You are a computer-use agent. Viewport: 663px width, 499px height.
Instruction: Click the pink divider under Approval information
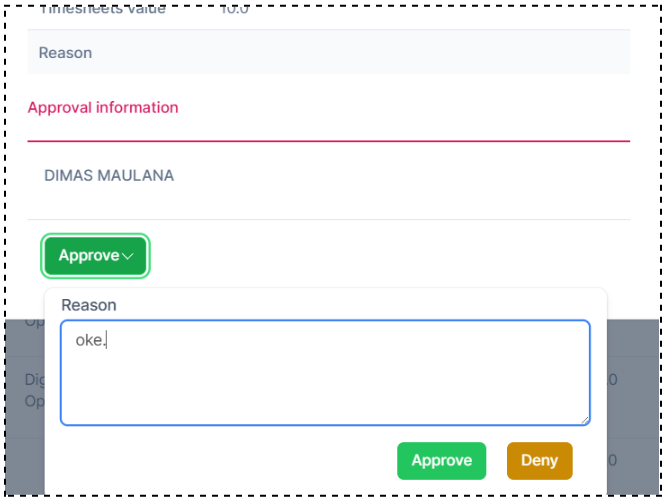(x=328, y=141)
